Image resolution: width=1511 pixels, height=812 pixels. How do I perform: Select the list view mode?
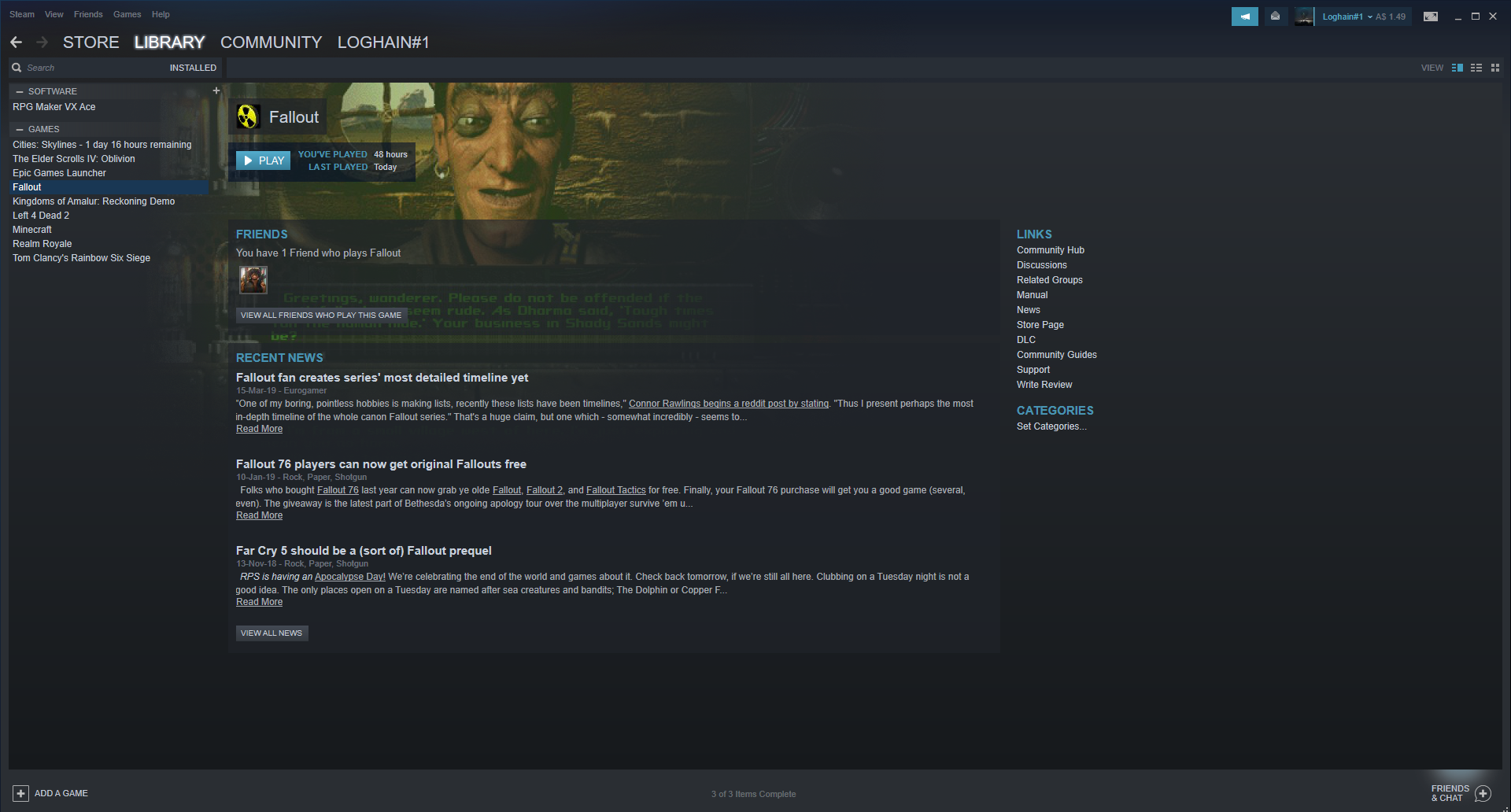point(1476,68)
